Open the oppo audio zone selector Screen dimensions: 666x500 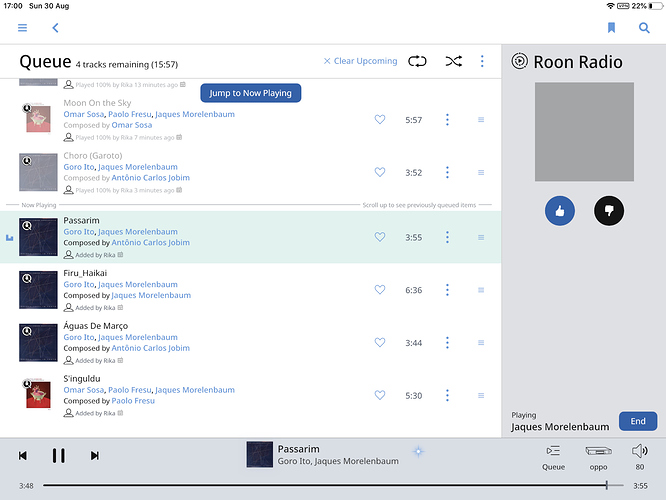(x=598, y=458)
